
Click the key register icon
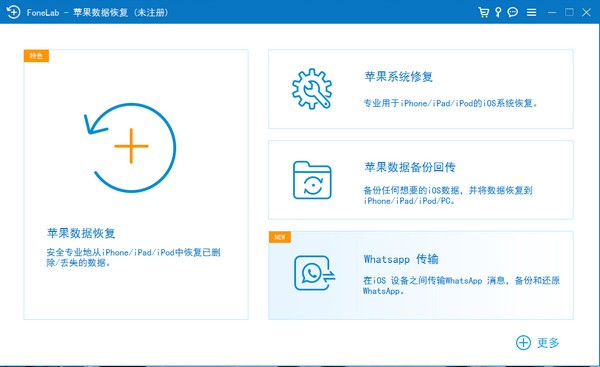tap(498, 12)
